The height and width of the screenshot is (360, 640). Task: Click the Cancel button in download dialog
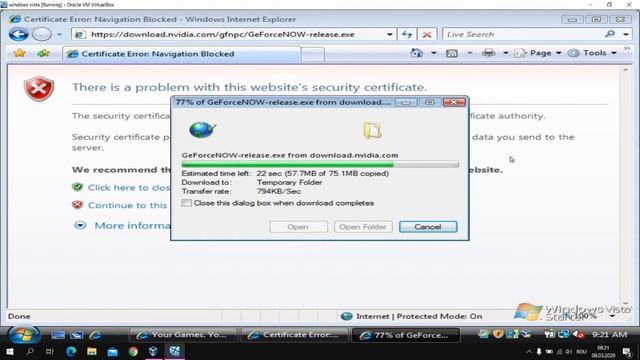(428, 227)
